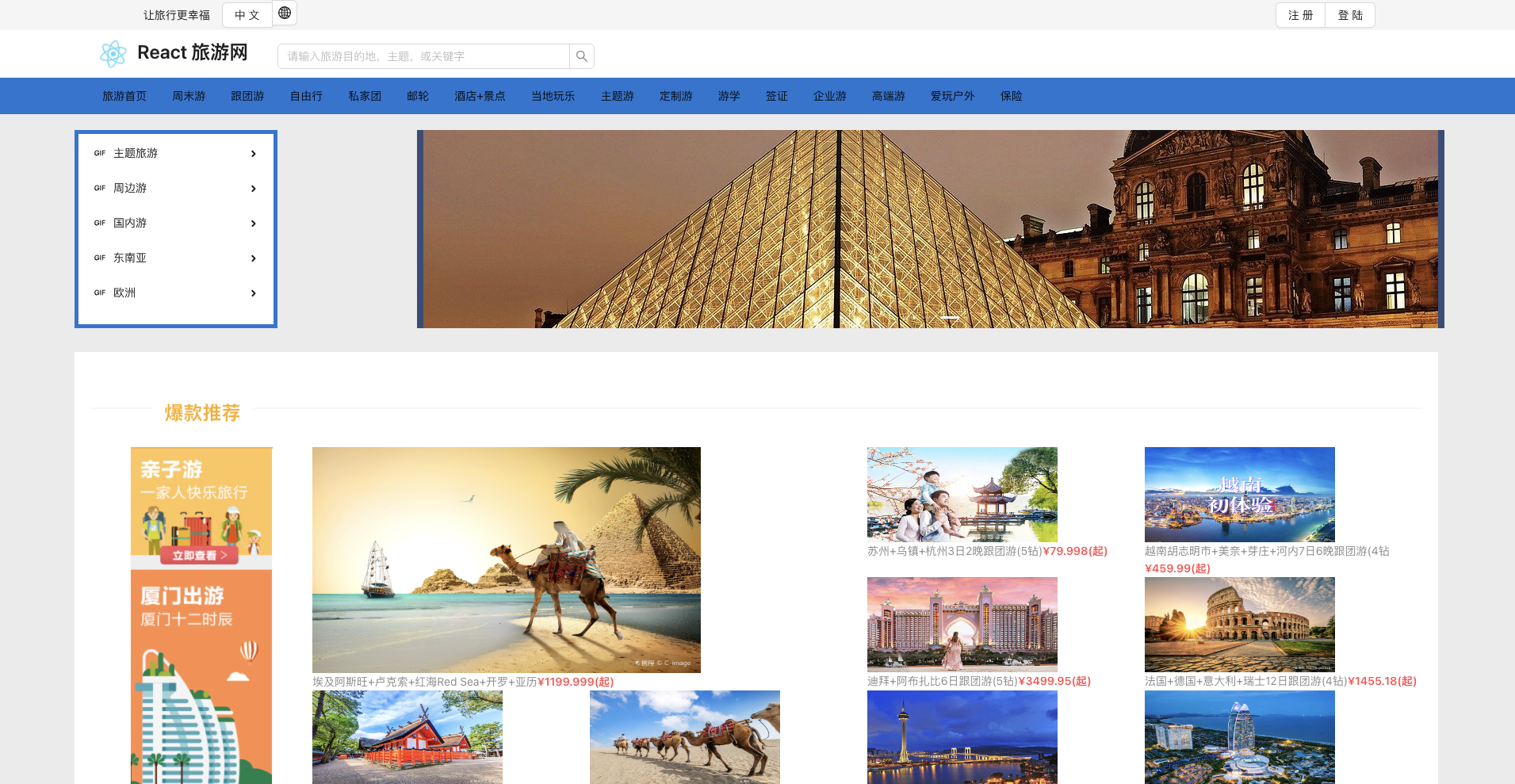
Task: Click the 中文 language button
Action: pos(247,15)
